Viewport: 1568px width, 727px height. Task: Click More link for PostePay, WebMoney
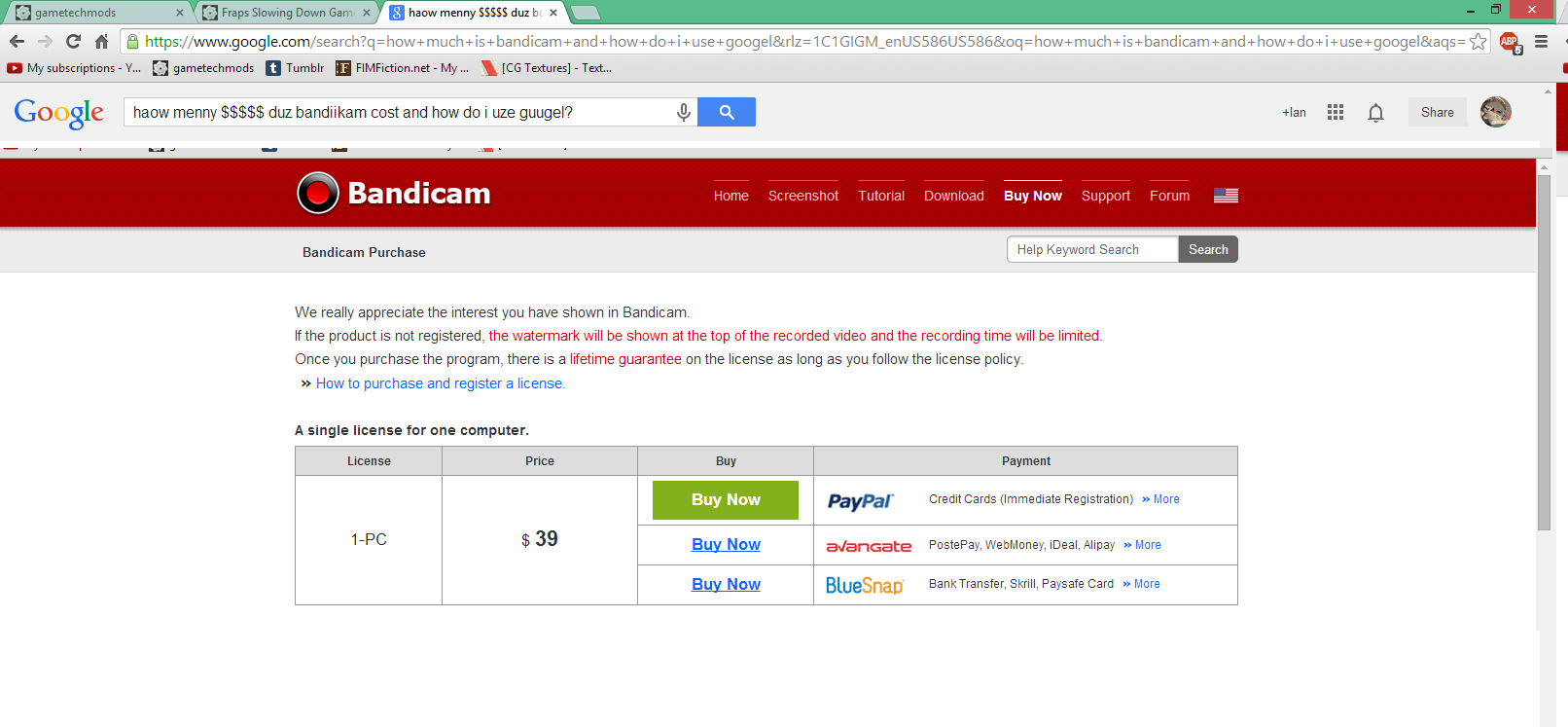1142,545
